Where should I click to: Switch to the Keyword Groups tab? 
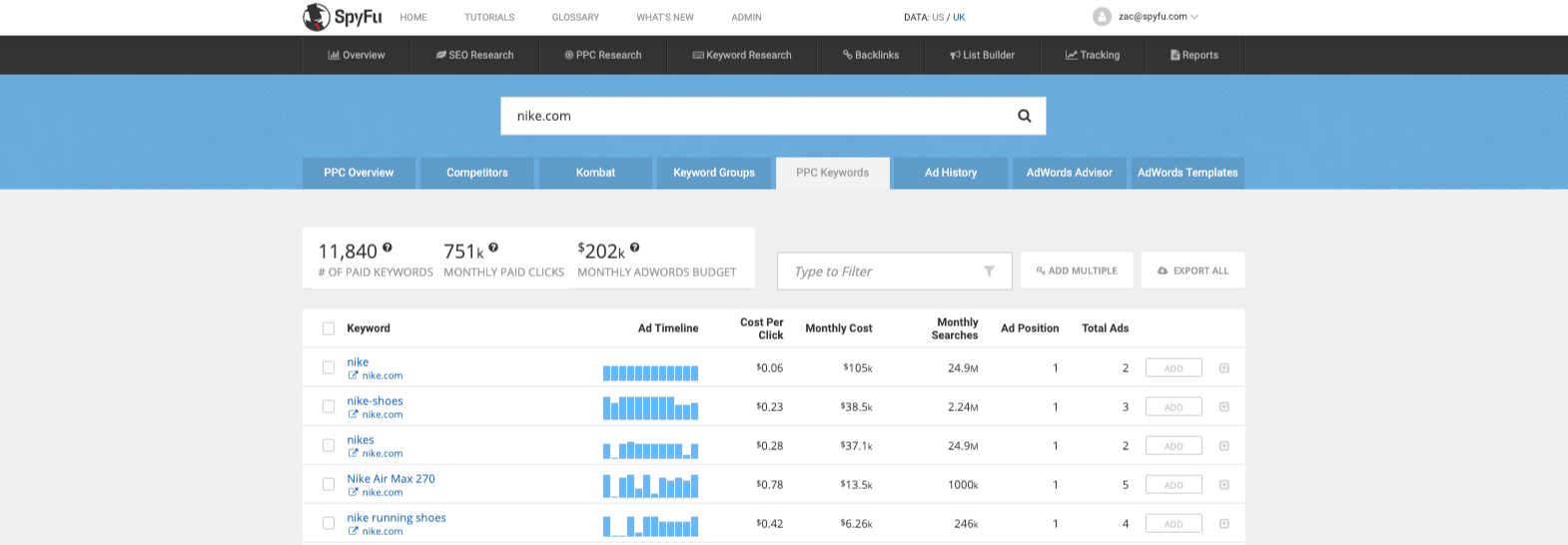(x=714, y=173)
